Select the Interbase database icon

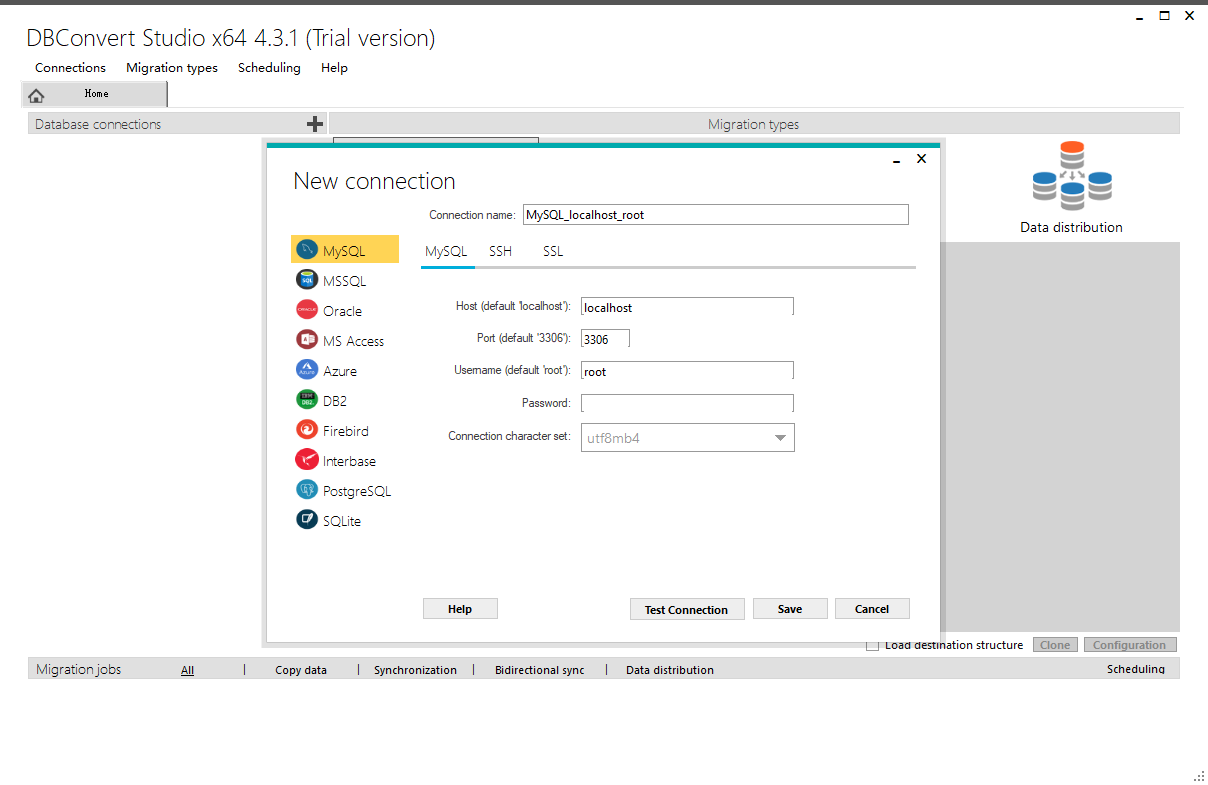tap(307, 460)
